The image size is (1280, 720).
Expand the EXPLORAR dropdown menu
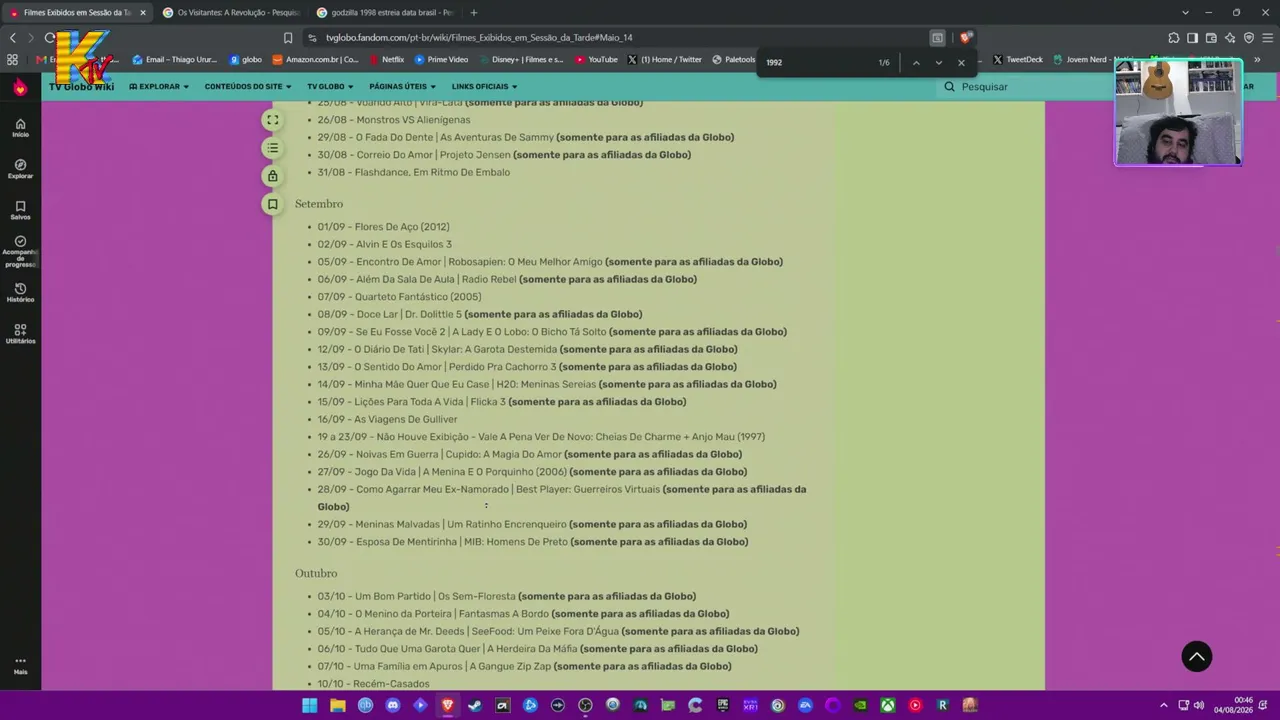click(x=159, y=87)
